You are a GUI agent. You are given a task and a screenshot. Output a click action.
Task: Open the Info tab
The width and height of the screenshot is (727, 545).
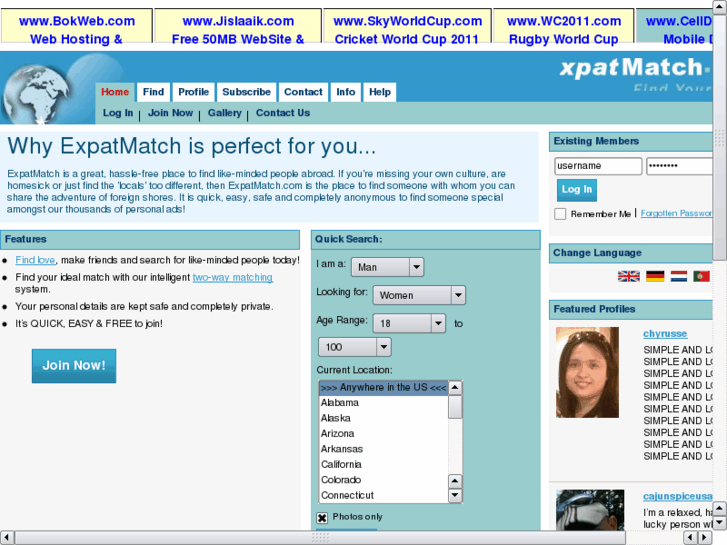(x=346, y=92)
